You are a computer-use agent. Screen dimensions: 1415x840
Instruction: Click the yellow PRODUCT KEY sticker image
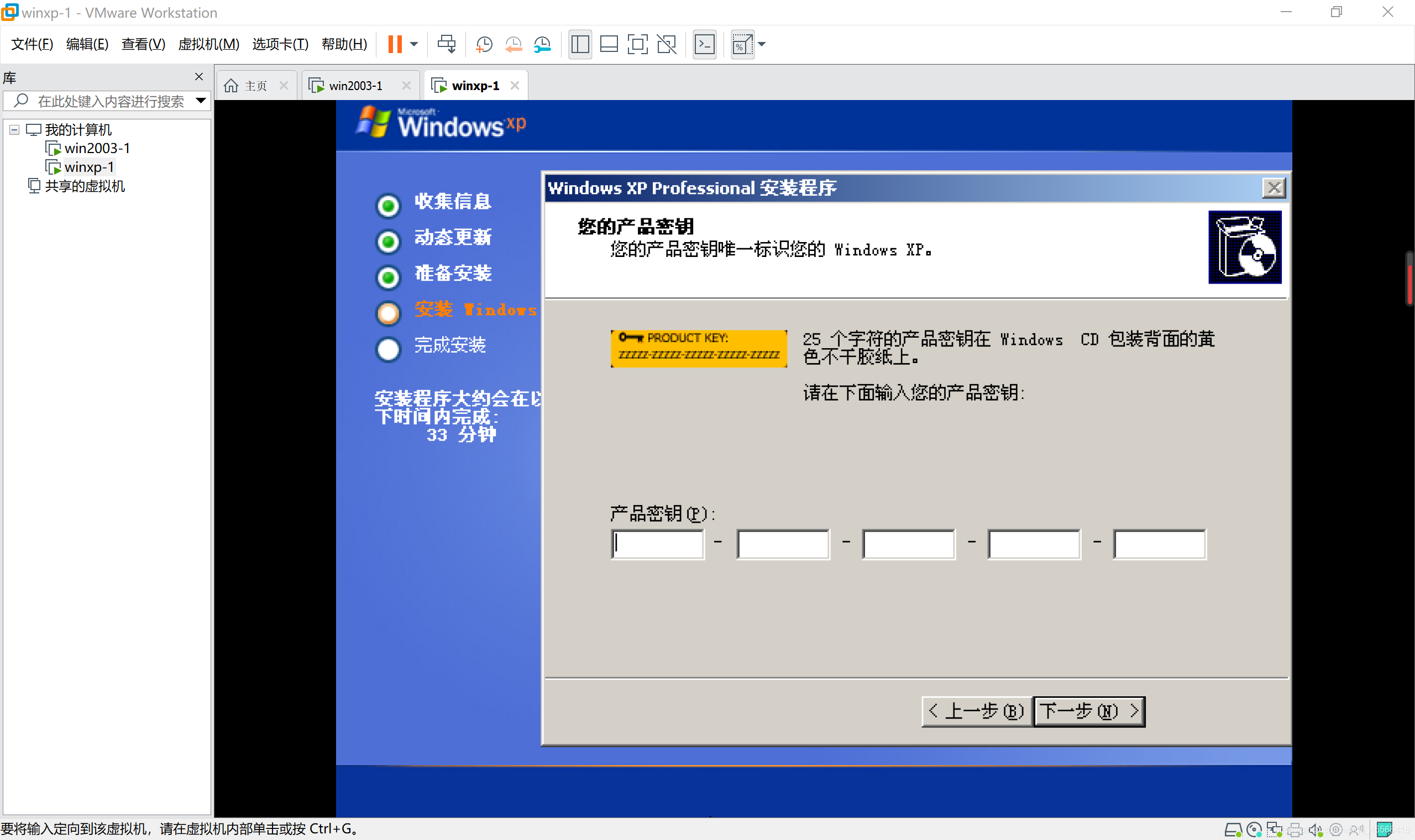coord(699,348)
